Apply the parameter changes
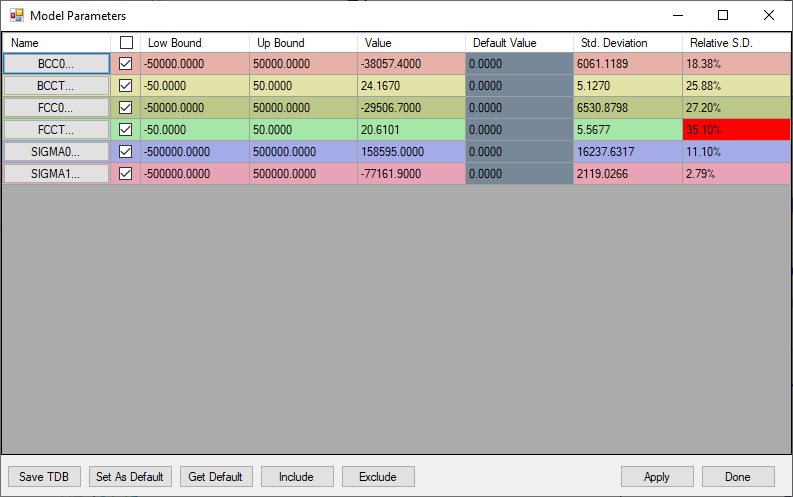This screenshot has width=793, height=497. point(657,477)
